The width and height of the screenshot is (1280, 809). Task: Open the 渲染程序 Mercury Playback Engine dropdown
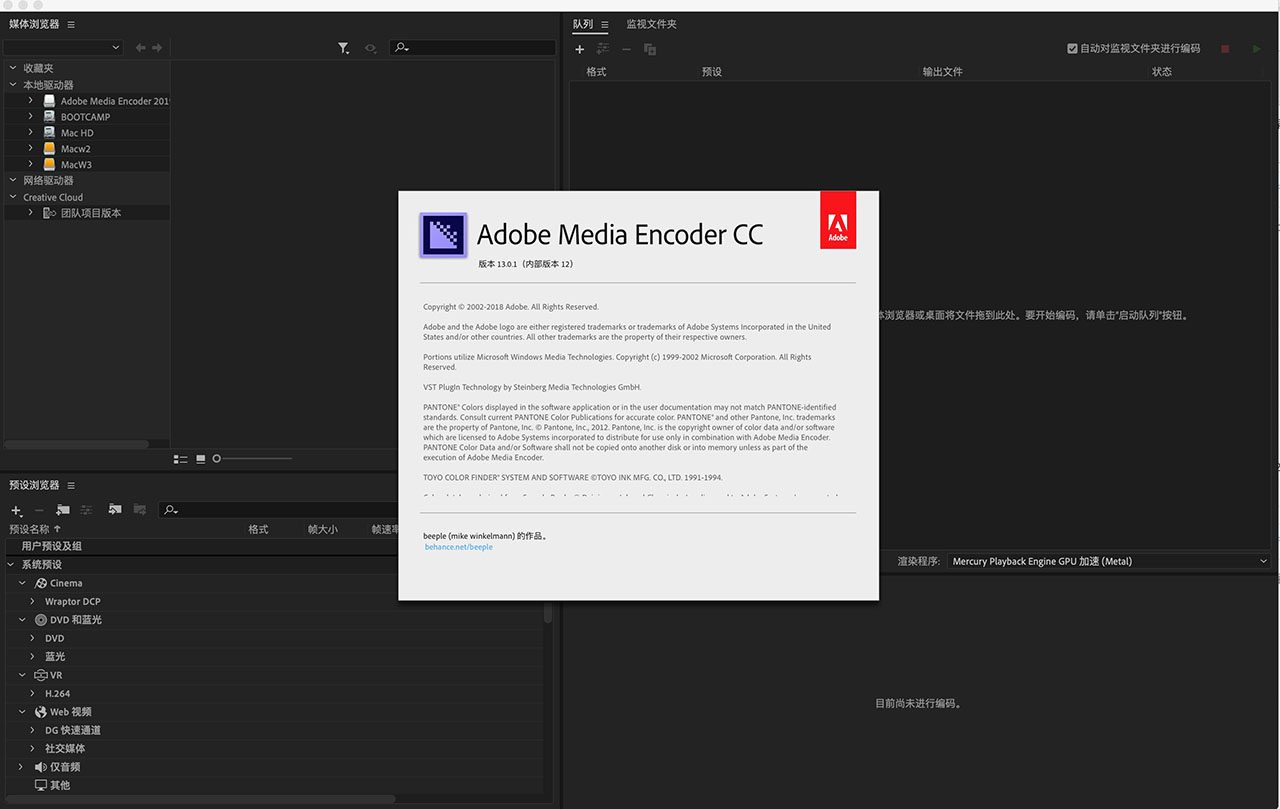(x=1109, y=561)
